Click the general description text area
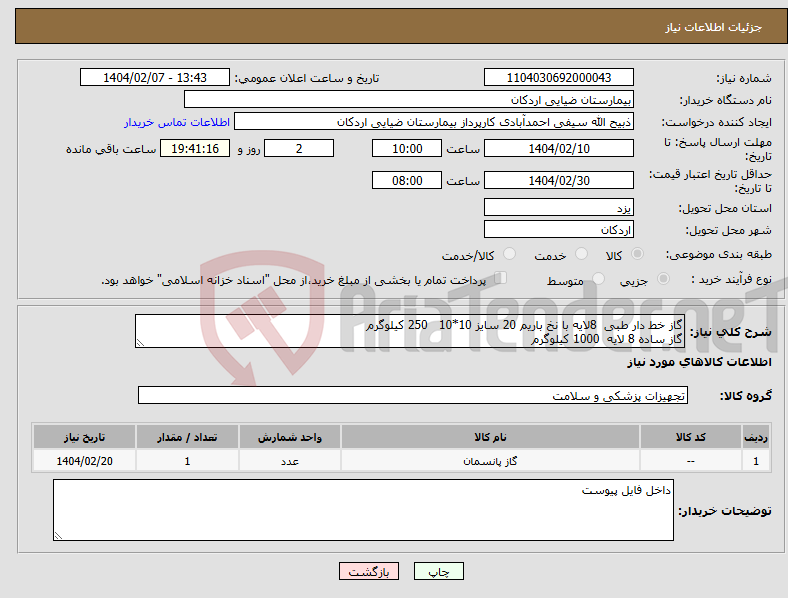 410,331
